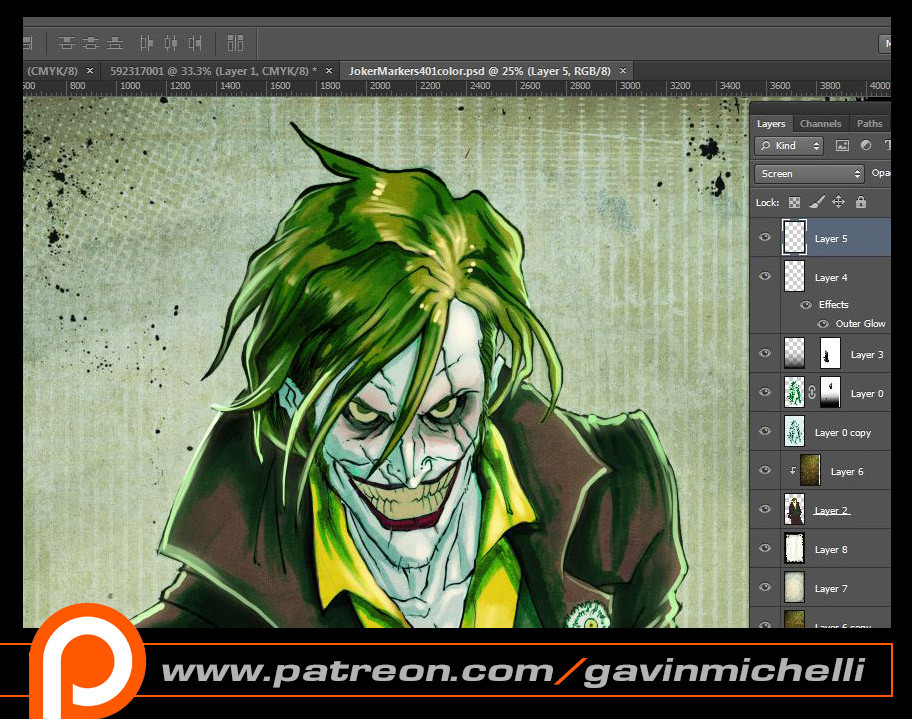Click the Outer Glow effect label
The image size is (912, 719).
(x=860, y=323)
